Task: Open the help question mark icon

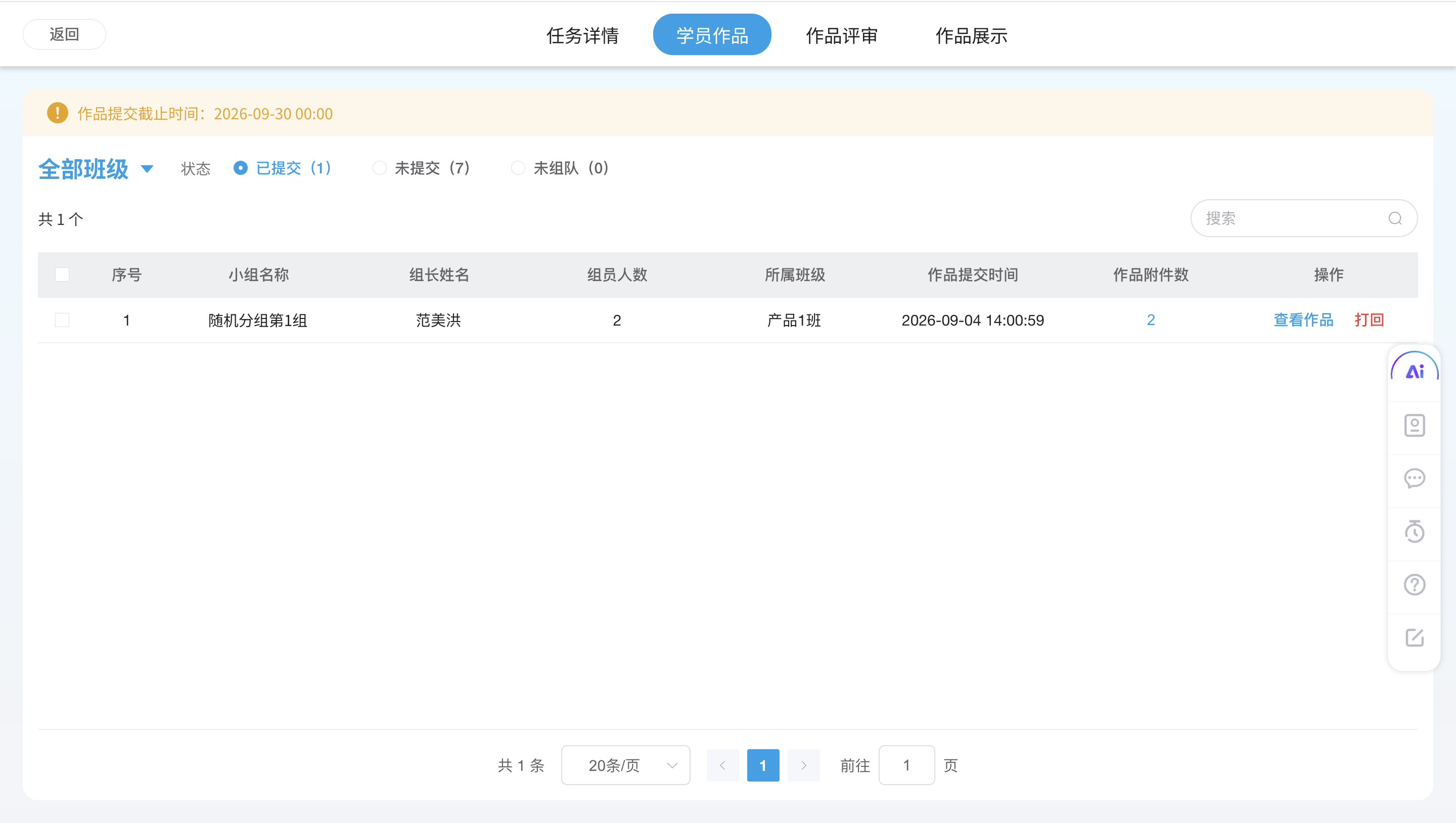Action: click(x=1414, y=584)
